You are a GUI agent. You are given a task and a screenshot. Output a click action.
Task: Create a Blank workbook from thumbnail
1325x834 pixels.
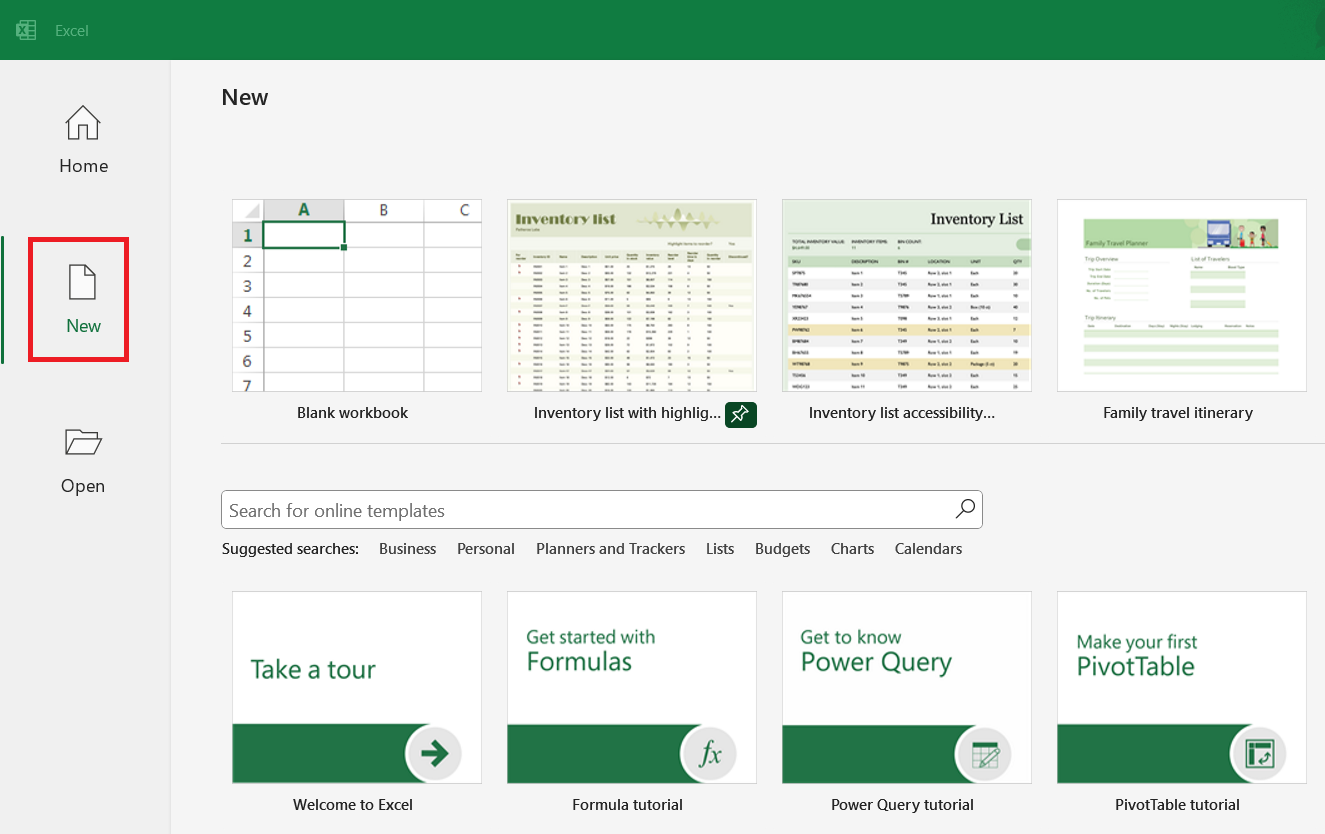tap(357, 295)
